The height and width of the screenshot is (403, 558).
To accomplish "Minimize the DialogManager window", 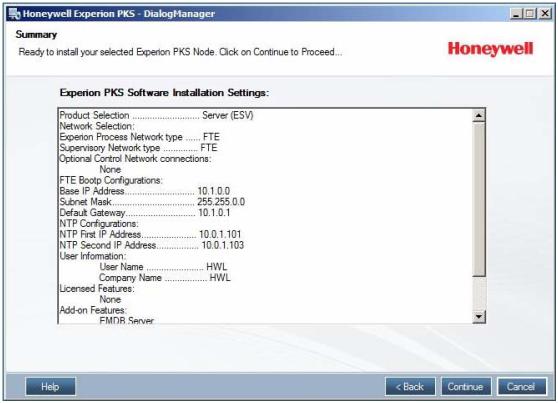I will pyautogui.click(x=516, y=14).
